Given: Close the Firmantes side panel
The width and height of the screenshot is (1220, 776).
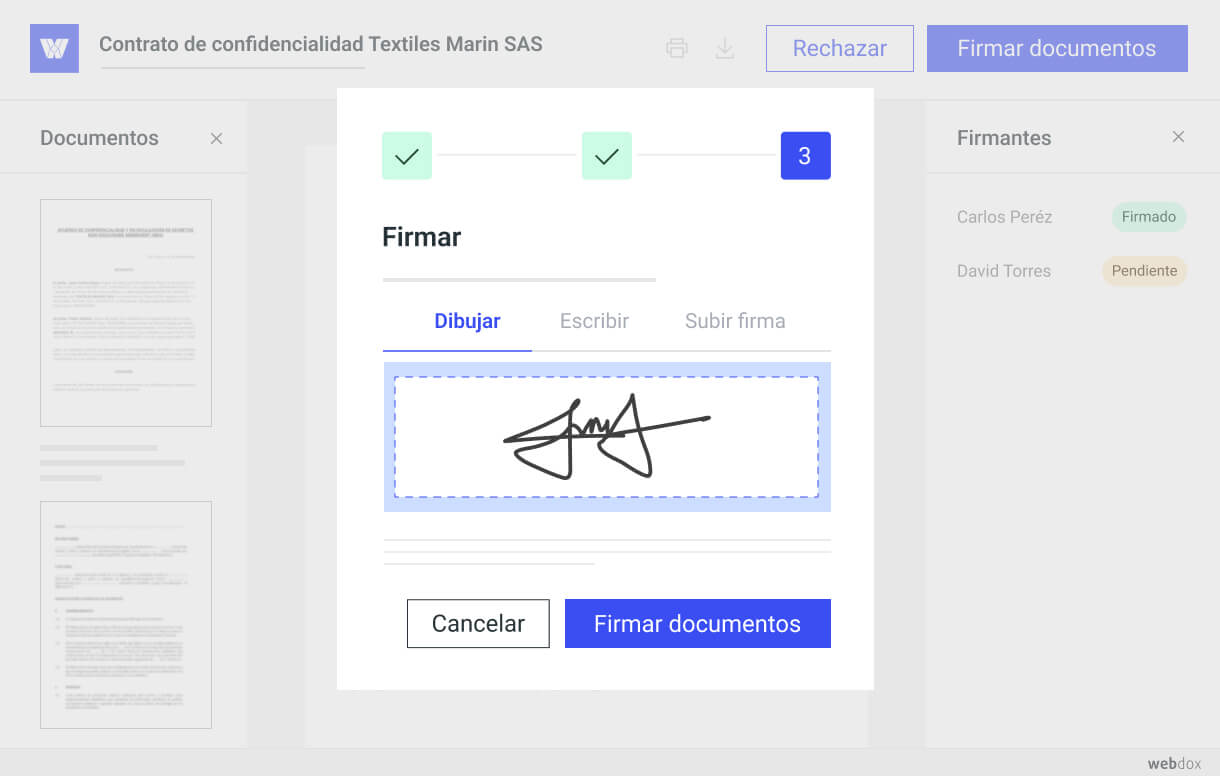Looking at the screenshot, I should click(1179, 137).
